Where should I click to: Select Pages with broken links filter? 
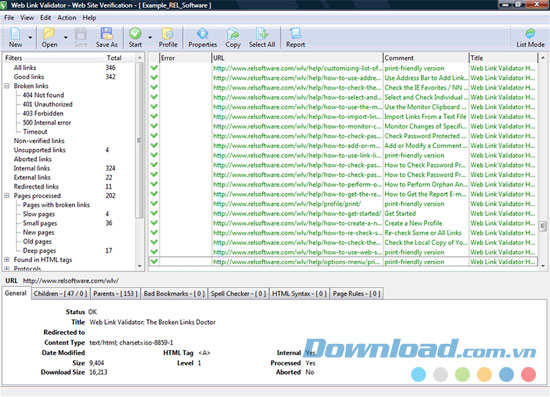[56, 205]
